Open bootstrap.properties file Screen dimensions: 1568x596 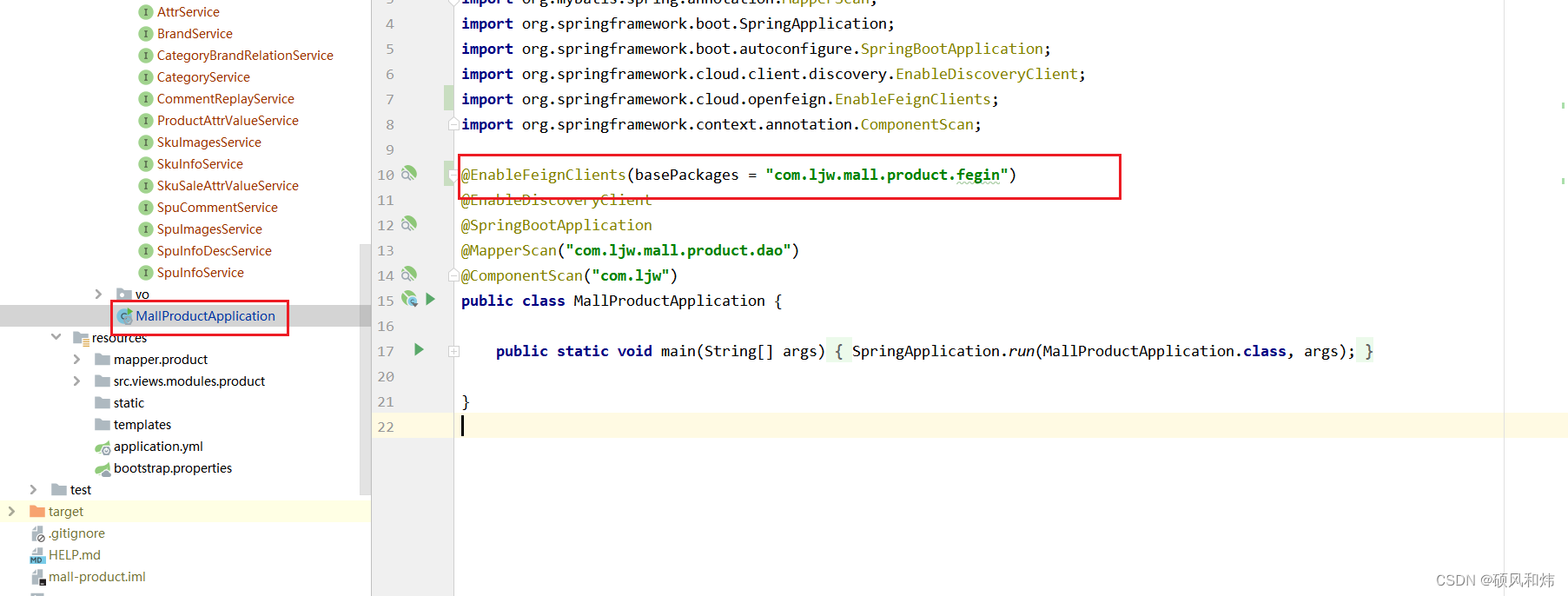(x=173, y=468)
